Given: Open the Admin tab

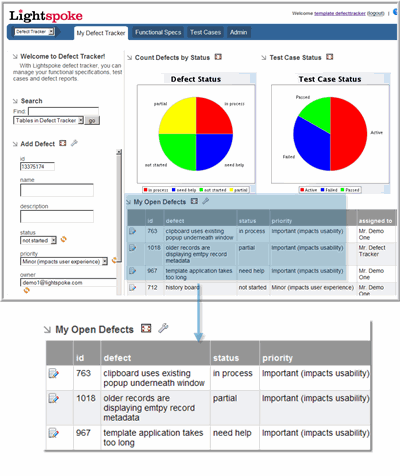Looking at the screenshot, I should pyautogui.click(x=238, y=32).
